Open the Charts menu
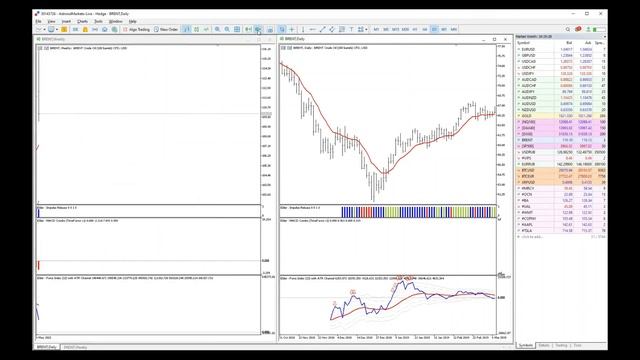This screenshot has width=640, height=360. [x=82, y=21]
